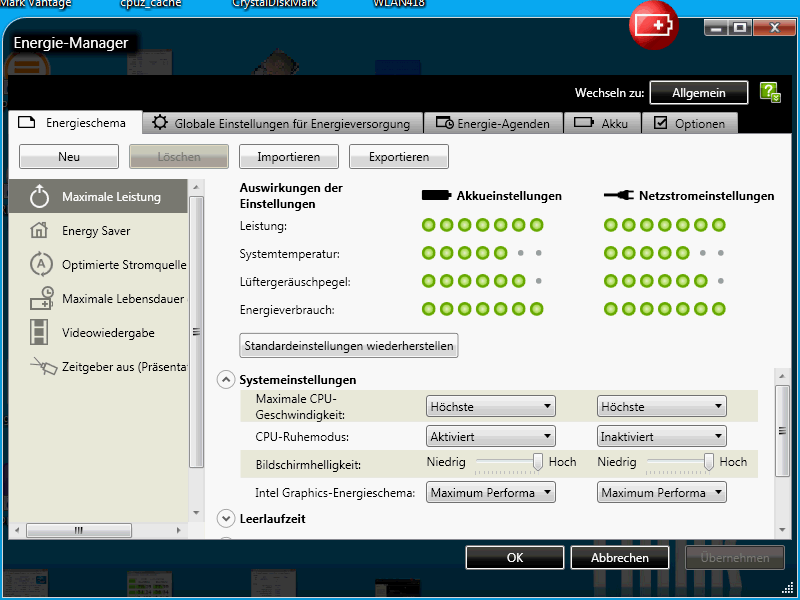Open battery Intel Graphics-Energieschema dropdown
This screenshot has width=800, height=600.
[491, 493]
